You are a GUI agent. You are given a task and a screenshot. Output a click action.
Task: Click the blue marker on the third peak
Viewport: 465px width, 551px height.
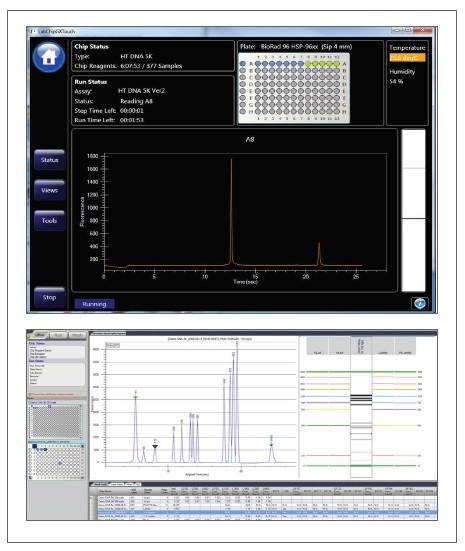(155, 446)
